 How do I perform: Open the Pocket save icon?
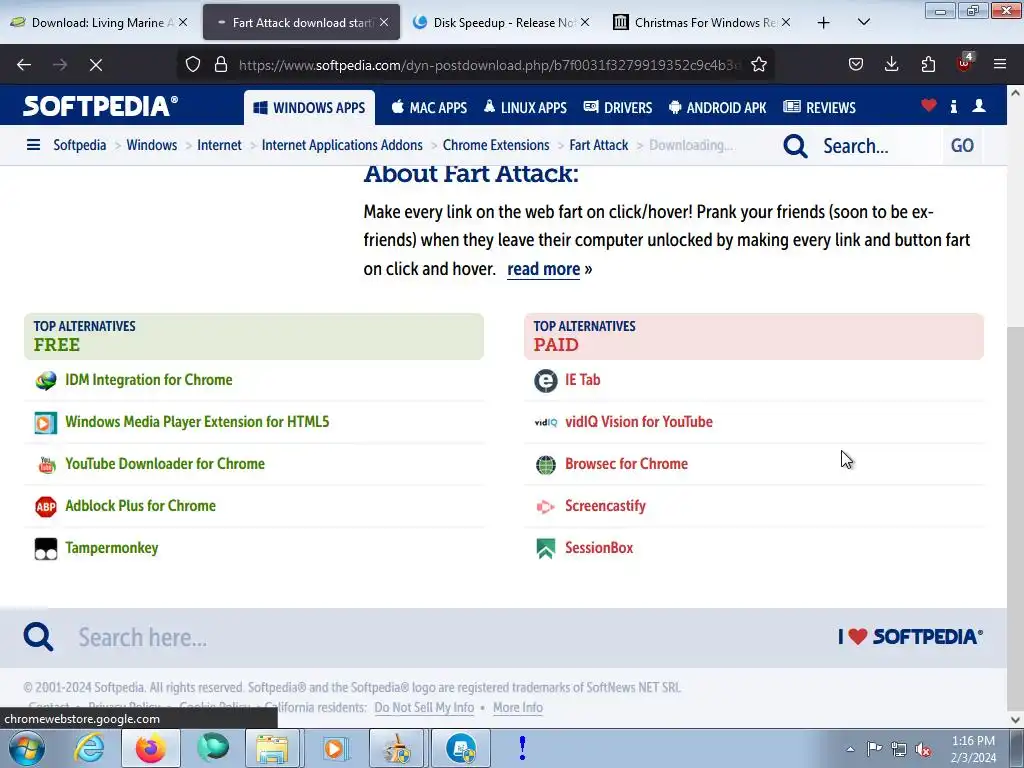[x=856, y=65]
